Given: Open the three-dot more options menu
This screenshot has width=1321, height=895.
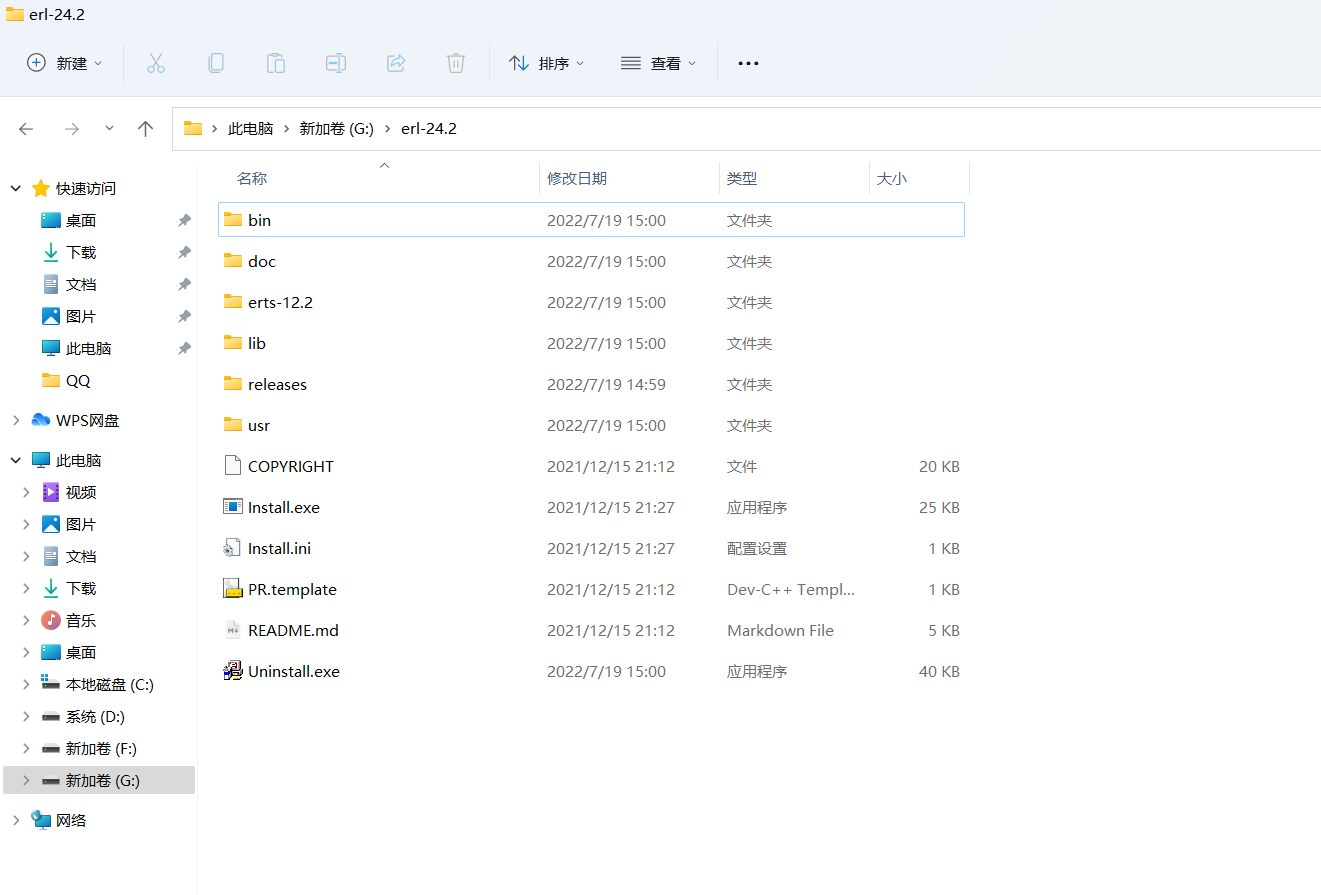Looking at the screenshot, I should click(748, 63).
